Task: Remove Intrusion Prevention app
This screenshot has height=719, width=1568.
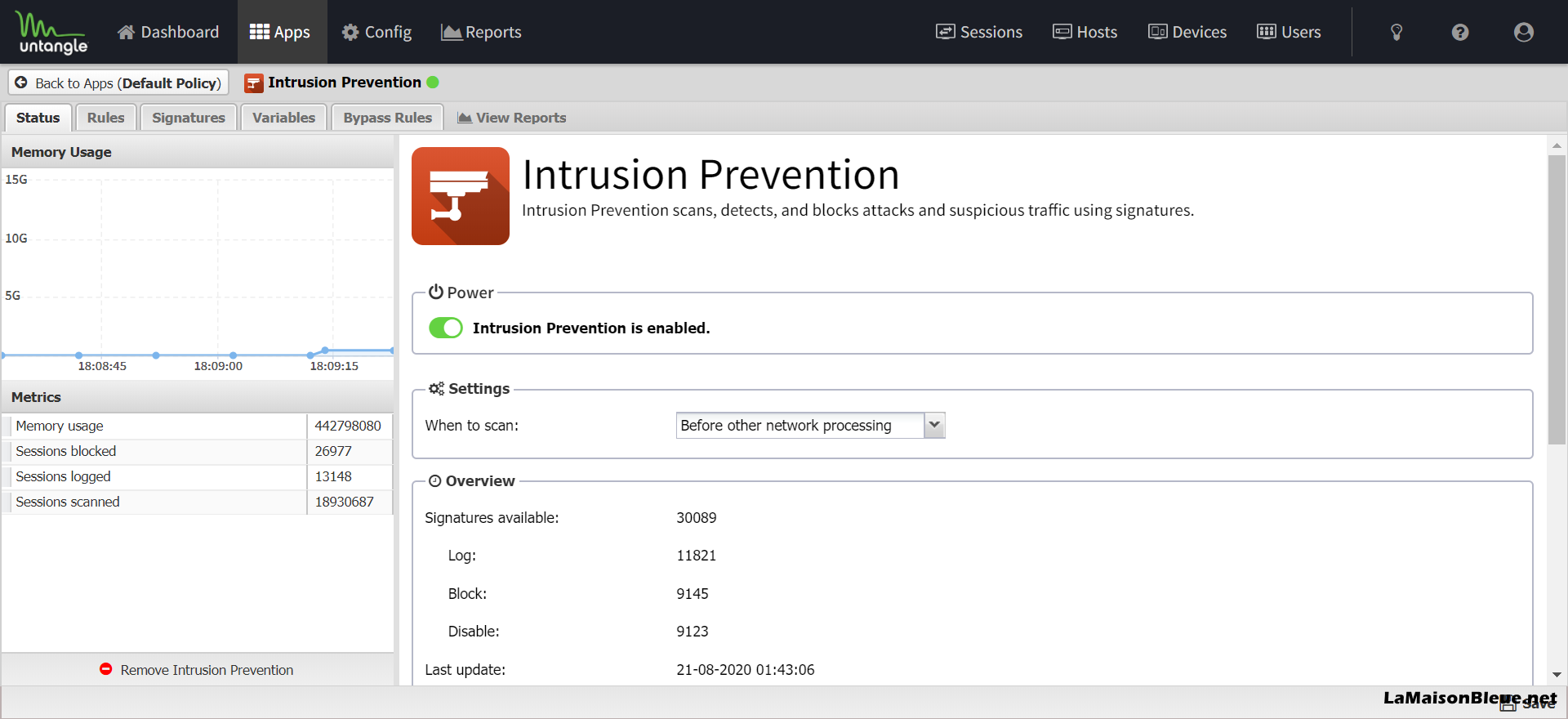Action: pyautogui.click(x=197, y=670)
